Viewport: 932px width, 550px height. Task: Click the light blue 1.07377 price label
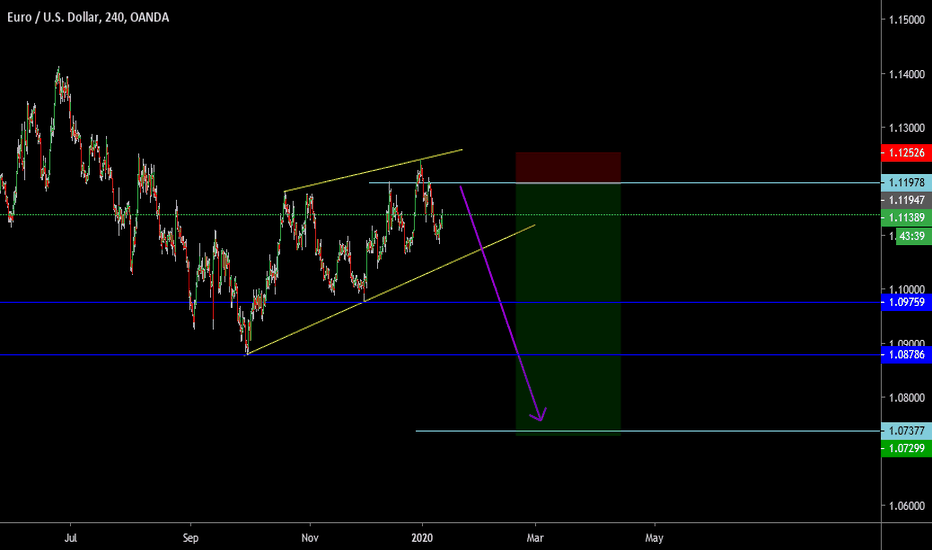click(x=905, y=431)
